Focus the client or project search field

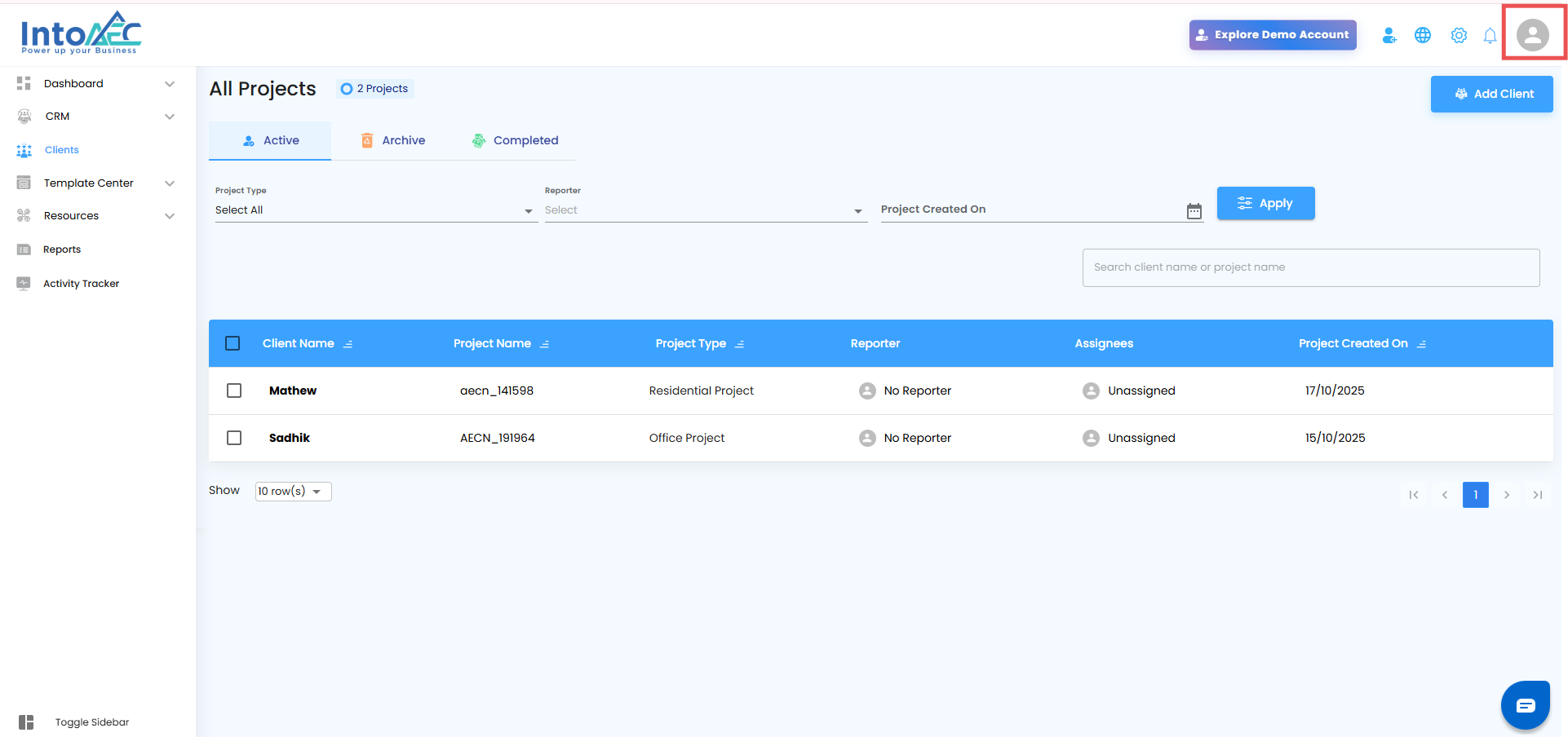pos(1310,267)
